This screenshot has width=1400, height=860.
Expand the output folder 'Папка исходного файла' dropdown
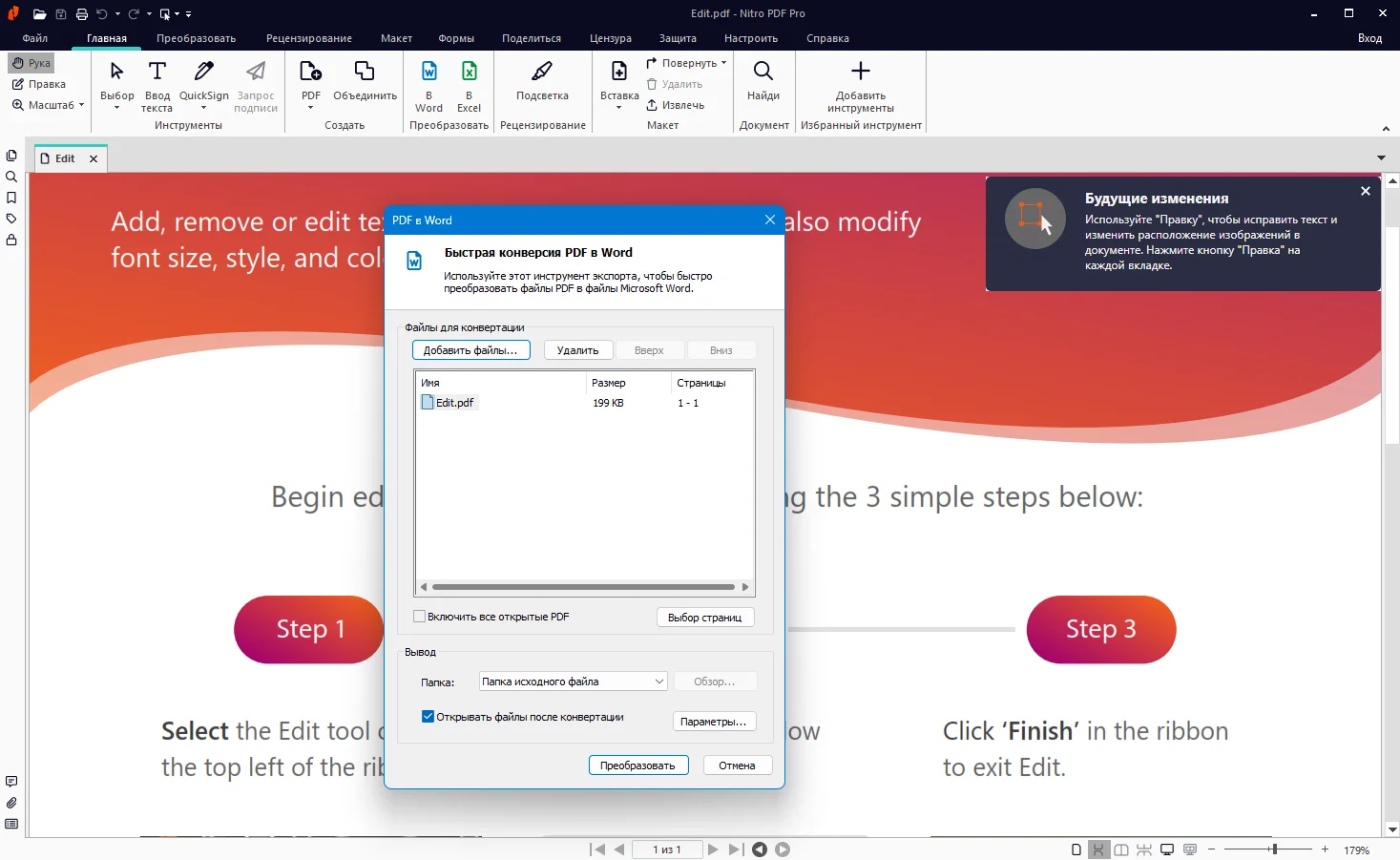coord(658,682)
